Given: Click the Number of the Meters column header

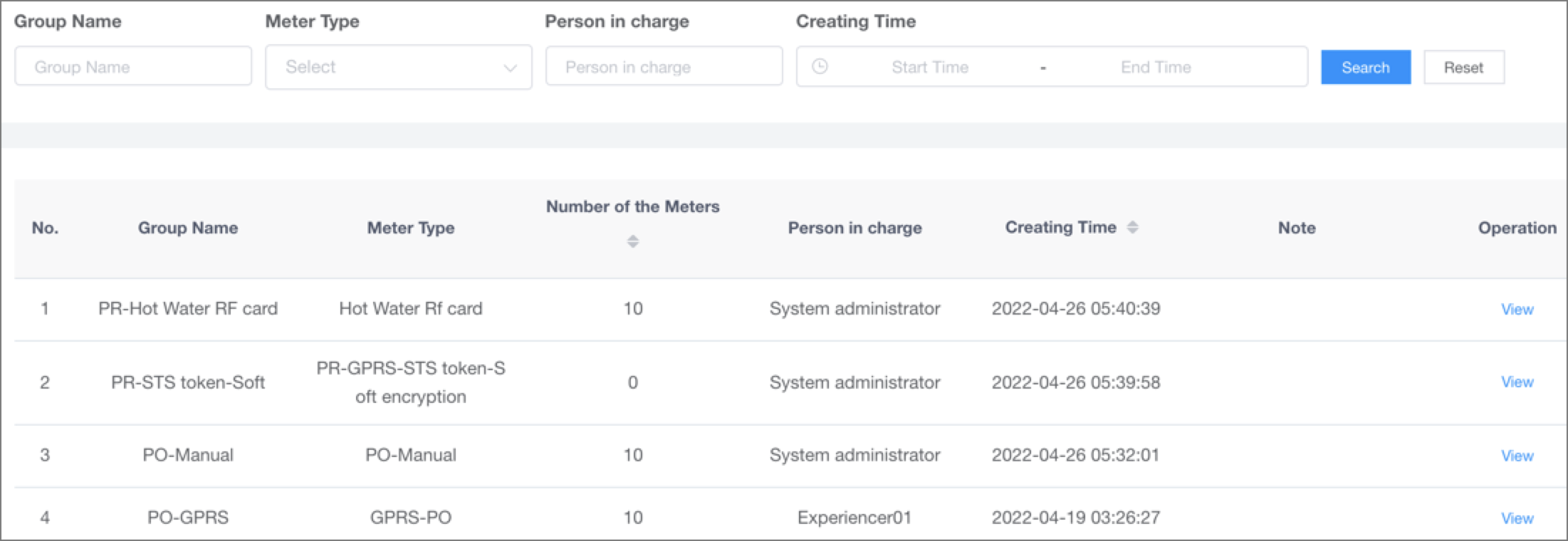Looking at the screenshot, I should click(632, 206).
